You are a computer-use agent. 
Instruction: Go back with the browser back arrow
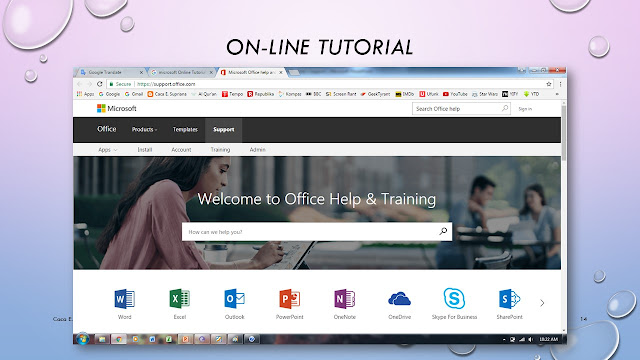(80, 84)
